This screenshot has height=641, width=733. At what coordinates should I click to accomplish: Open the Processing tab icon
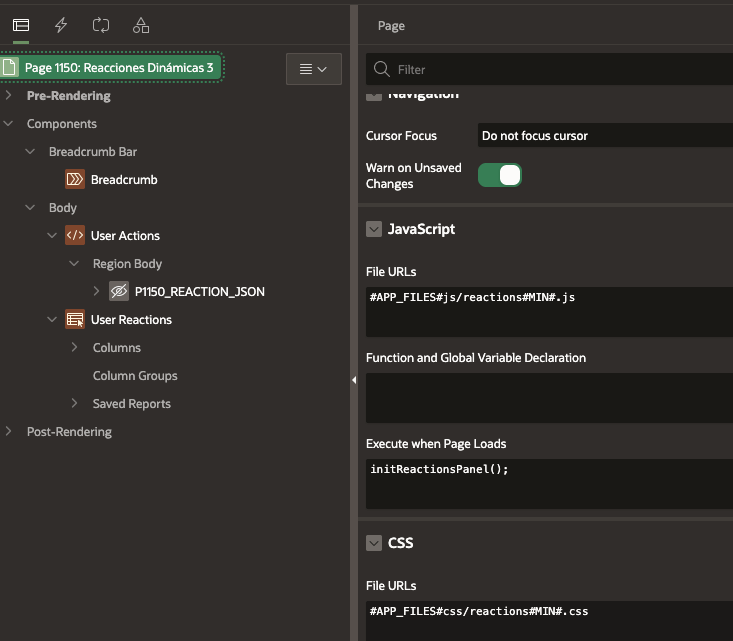(101, 25)
